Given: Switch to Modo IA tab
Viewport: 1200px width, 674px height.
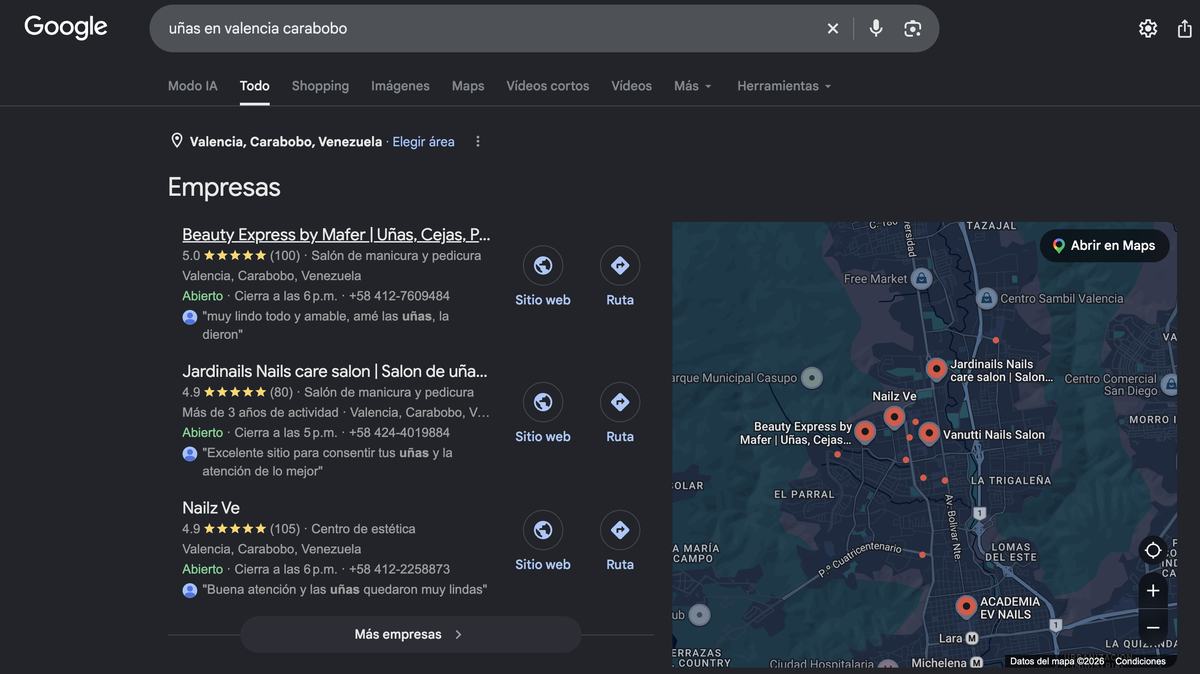Looking at the screenshot, I should tap(192, 86).
